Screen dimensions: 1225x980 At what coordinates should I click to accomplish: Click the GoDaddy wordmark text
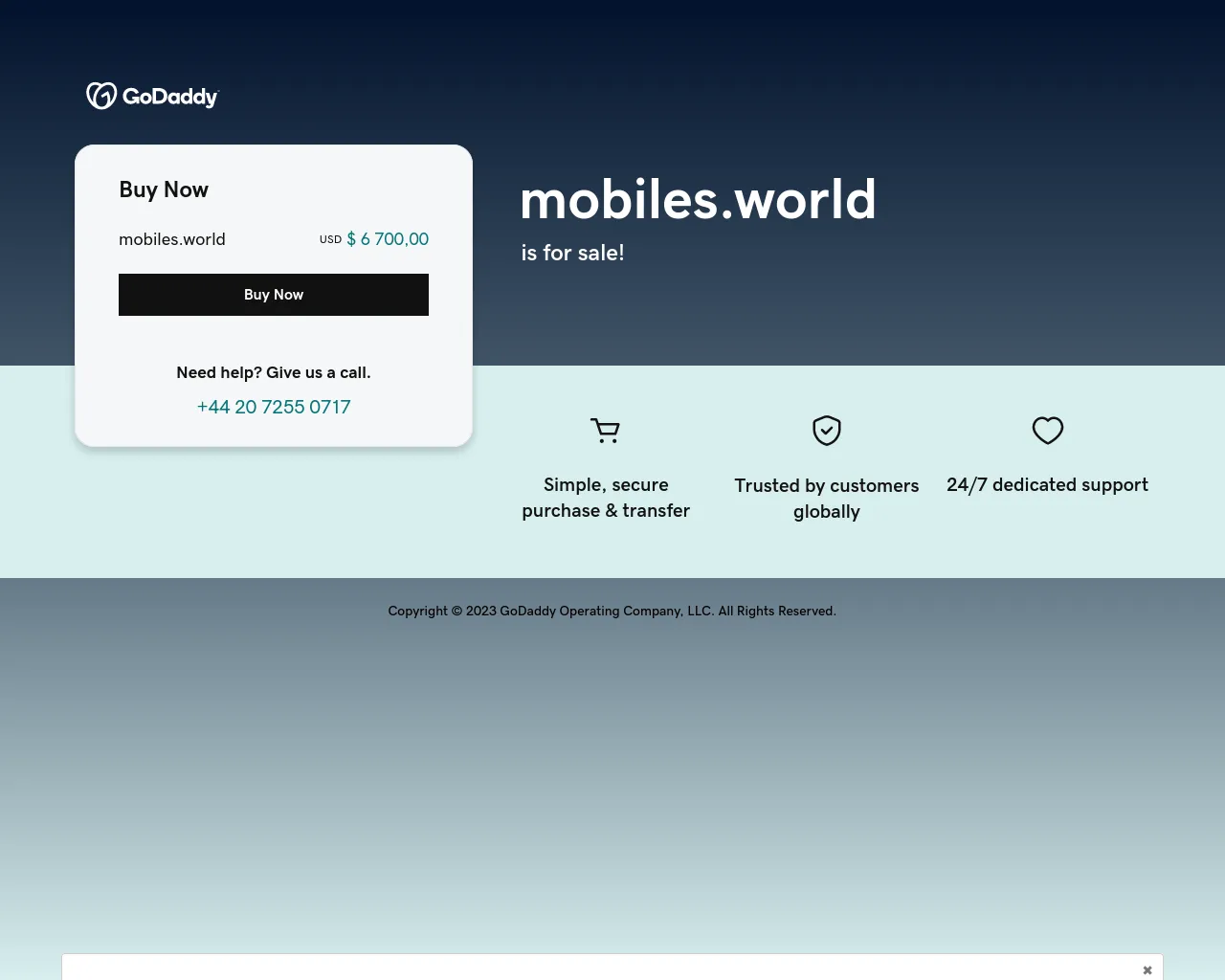click(170, 97)
